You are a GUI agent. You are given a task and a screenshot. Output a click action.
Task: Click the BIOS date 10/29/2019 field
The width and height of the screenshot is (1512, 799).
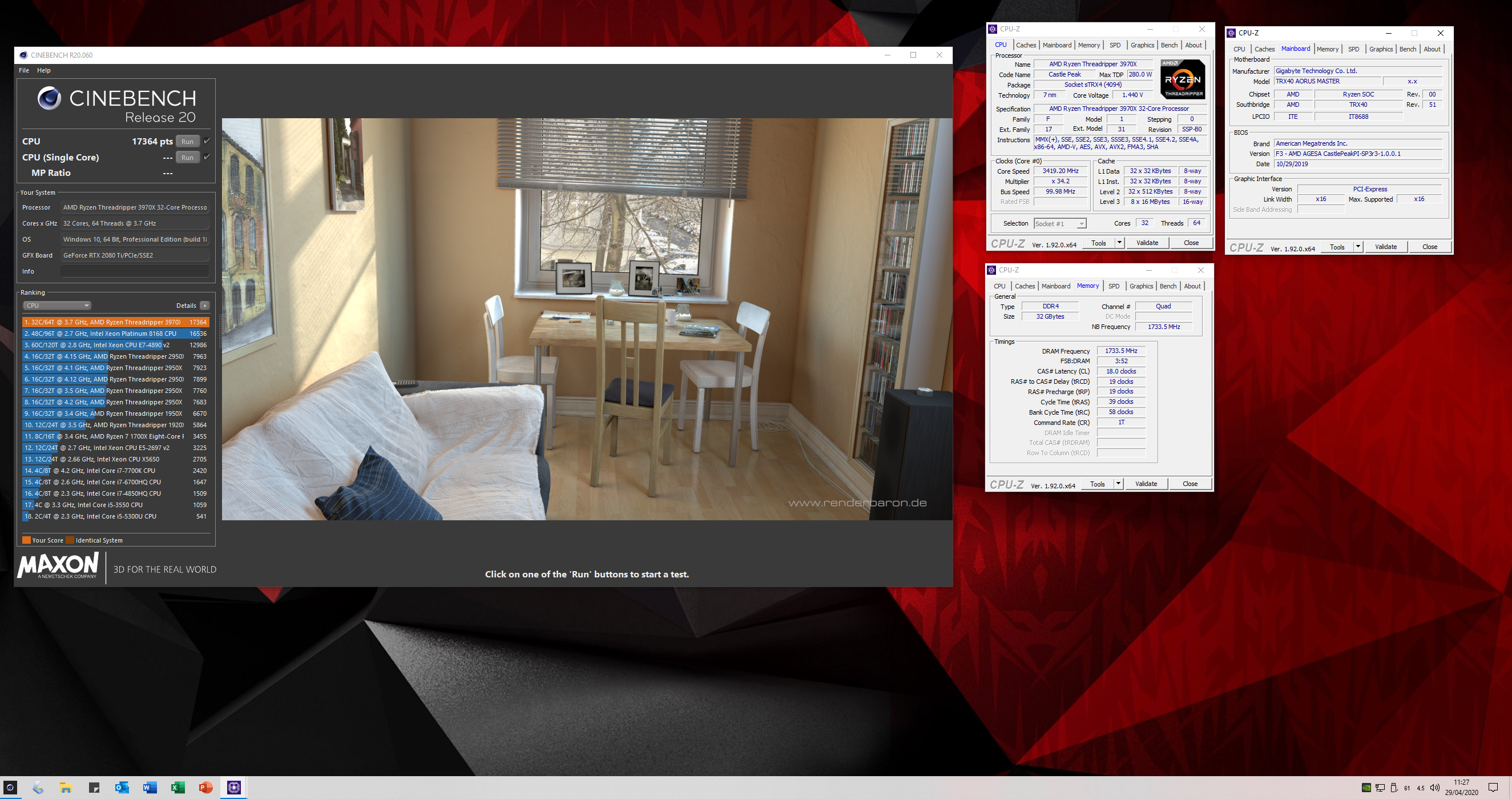click(x=1358, y=164)
